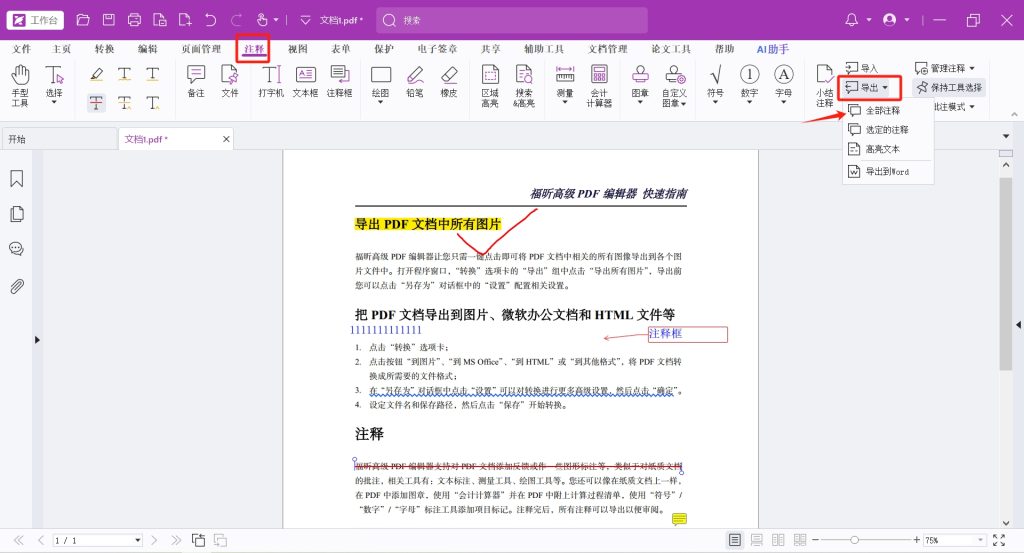Expand the Stamp (图章) dropdown
The width and height of the screenshot is (1024, 553).
tap(640, 103)
